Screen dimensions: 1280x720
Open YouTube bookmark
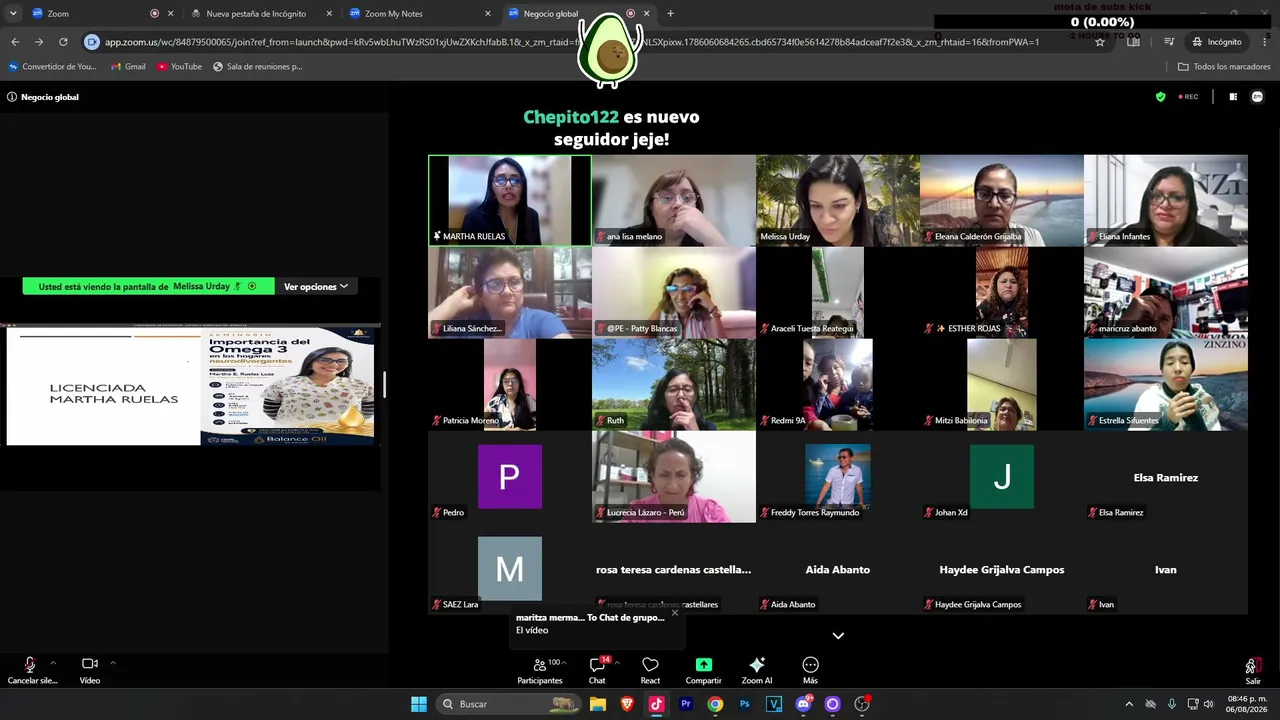click(179, 67)
